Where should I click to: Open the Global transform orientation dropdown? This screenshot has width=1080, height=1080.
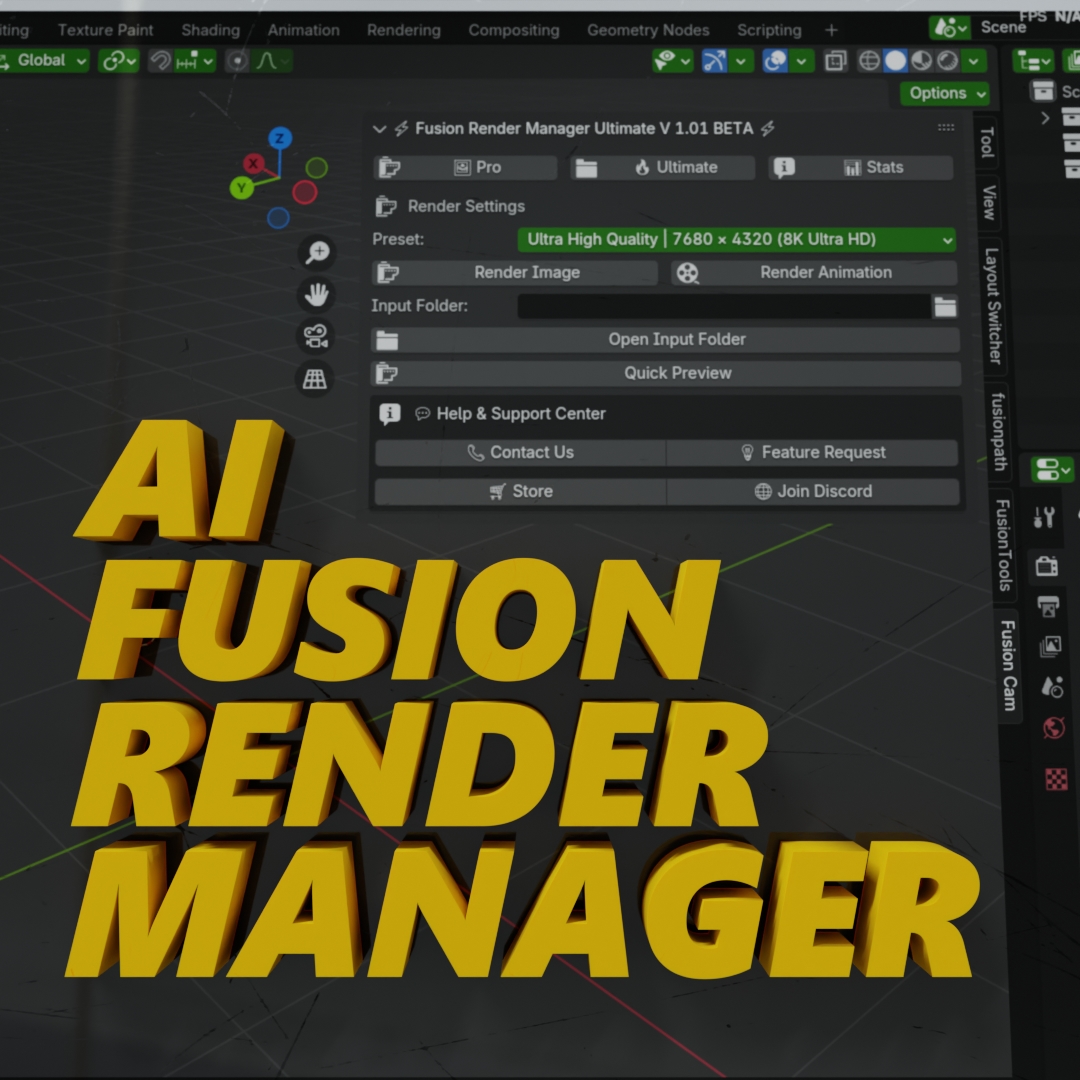tap(44, 61)
